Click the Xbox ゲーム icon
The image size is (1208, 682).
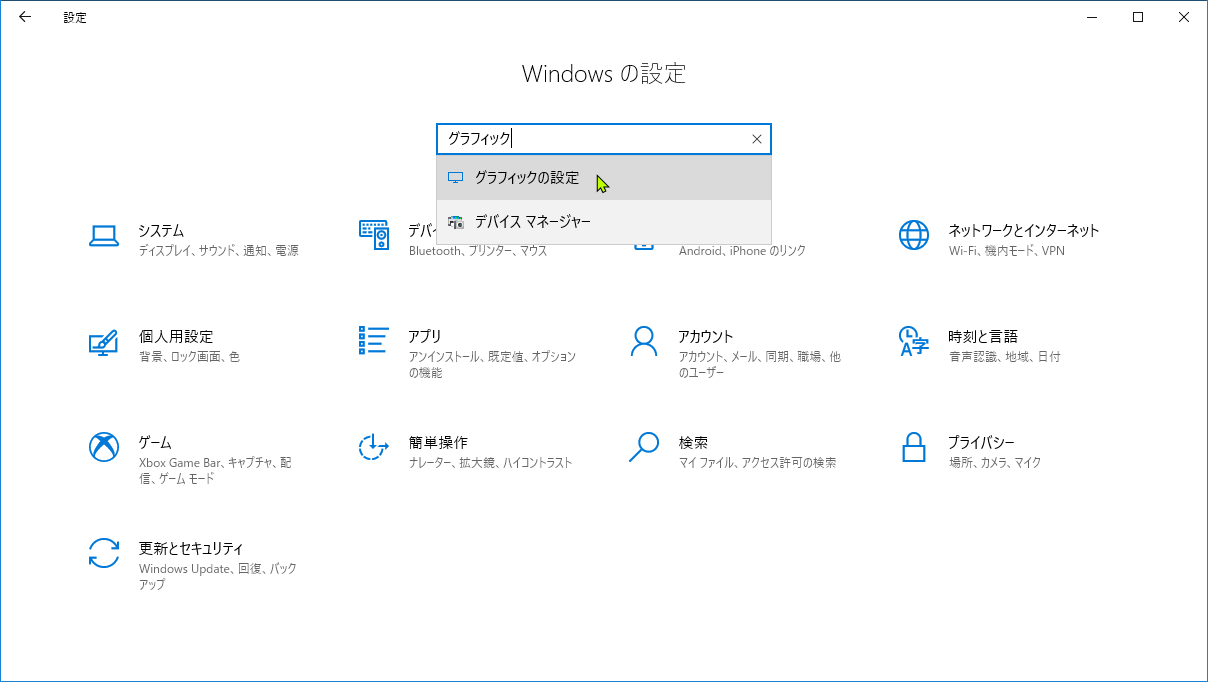click(104, 447)
